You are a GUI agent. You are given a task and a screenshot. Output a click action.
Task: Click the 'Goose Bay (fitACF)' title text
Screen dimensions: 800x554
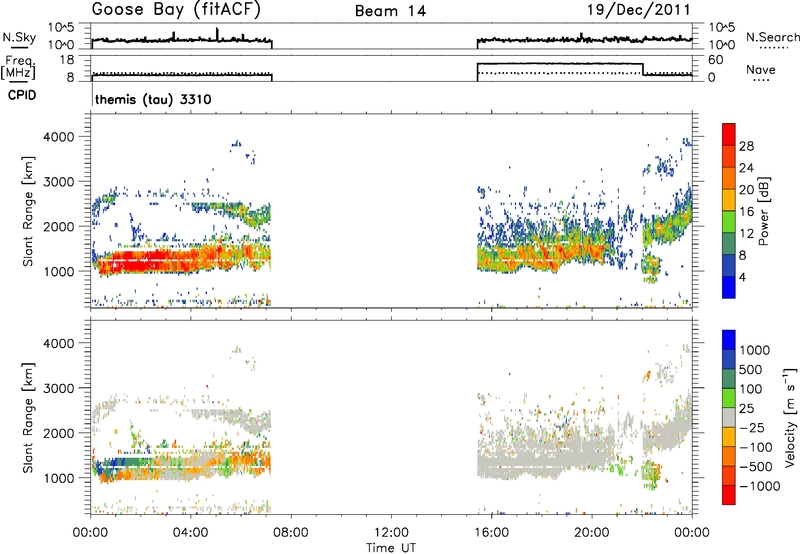[x=176, y=10]
